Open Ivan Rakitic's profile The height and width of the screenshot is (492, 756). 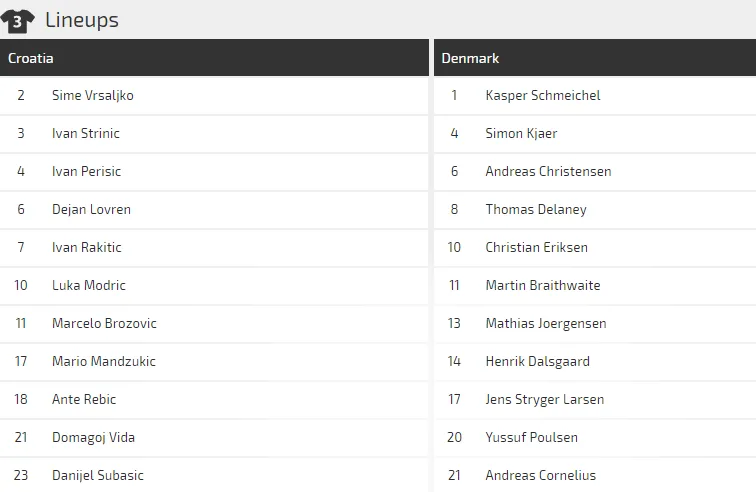coord(87,247)
